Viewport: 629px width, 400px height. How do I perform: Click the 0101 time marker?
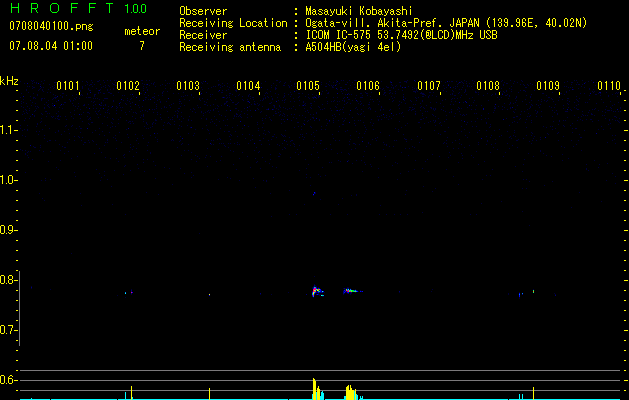(67, 86)
